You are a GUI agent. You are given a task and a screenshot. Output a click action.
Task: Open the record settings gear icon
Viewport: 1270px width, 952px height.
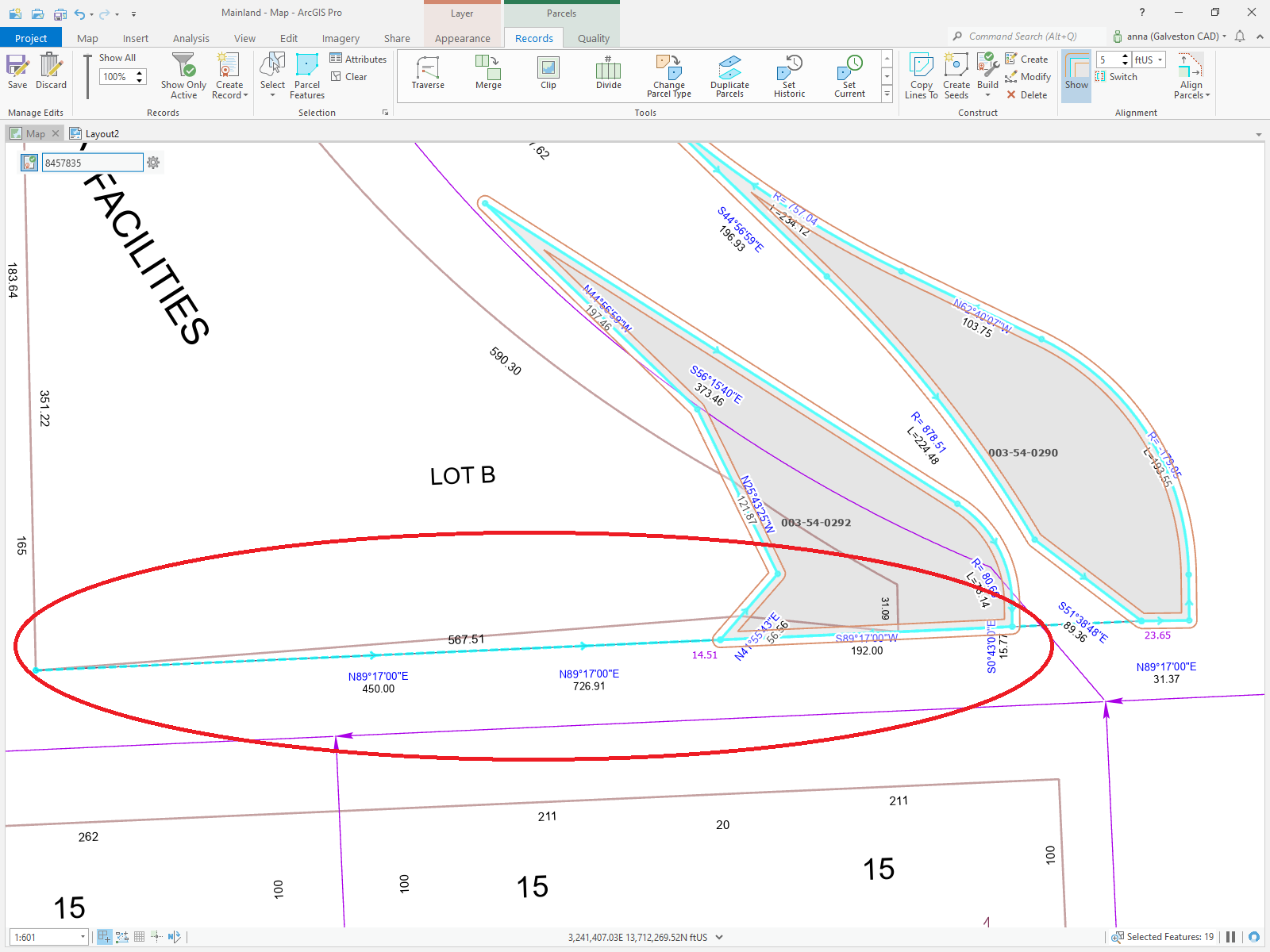[153, 163]
